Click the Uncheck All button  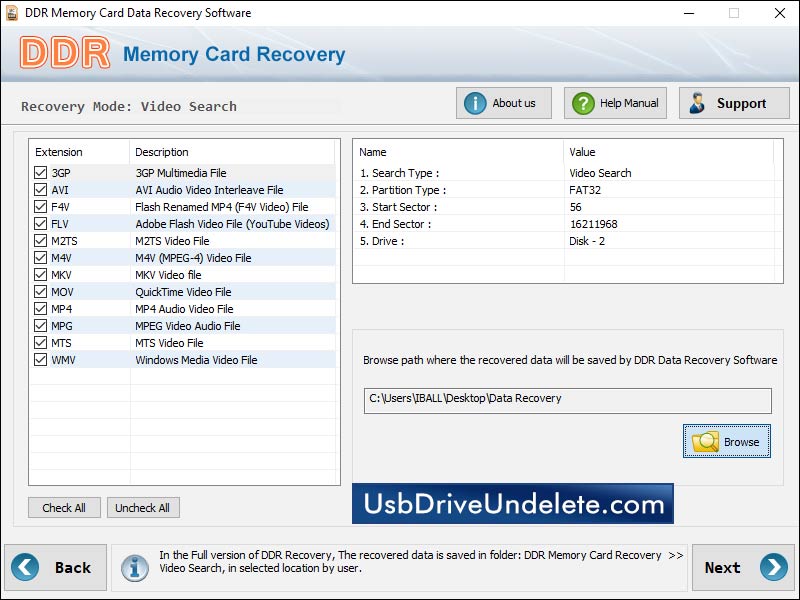click(143, 508)
